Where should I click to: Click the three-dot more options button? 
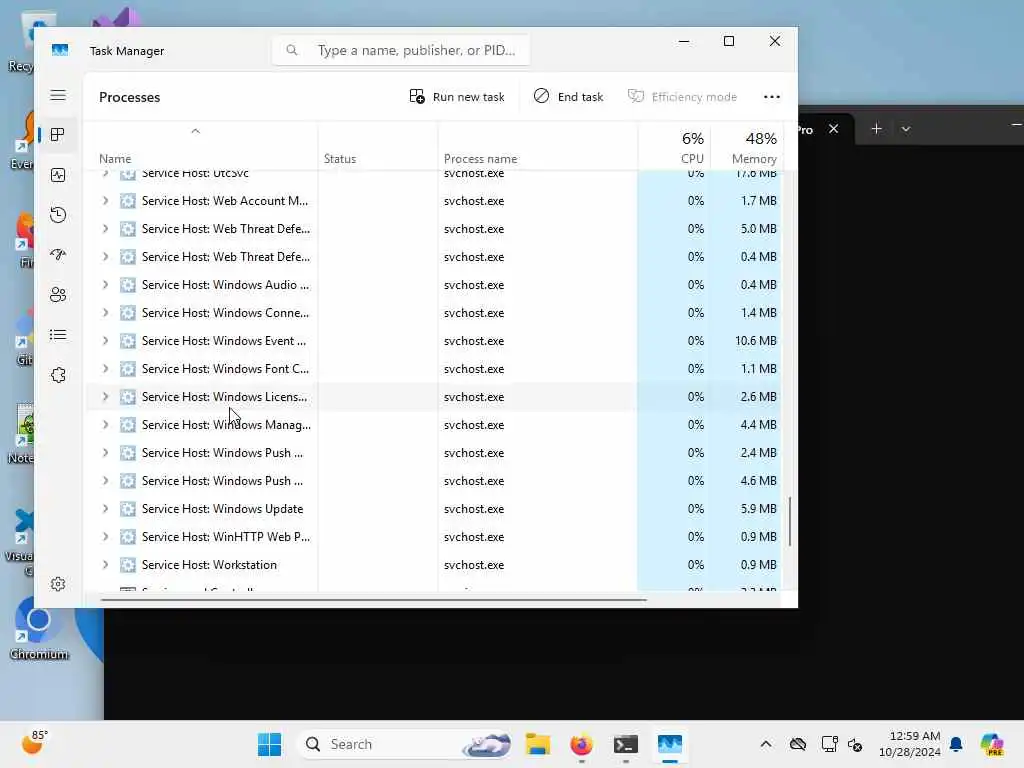[771, 97]
